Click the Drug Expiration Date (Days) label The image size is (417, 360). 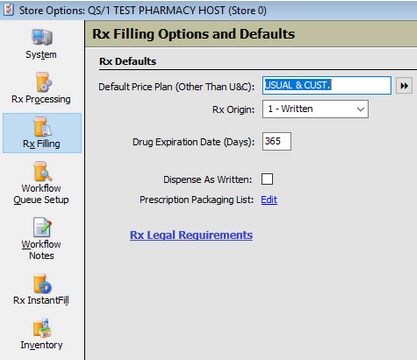[193, 142]
